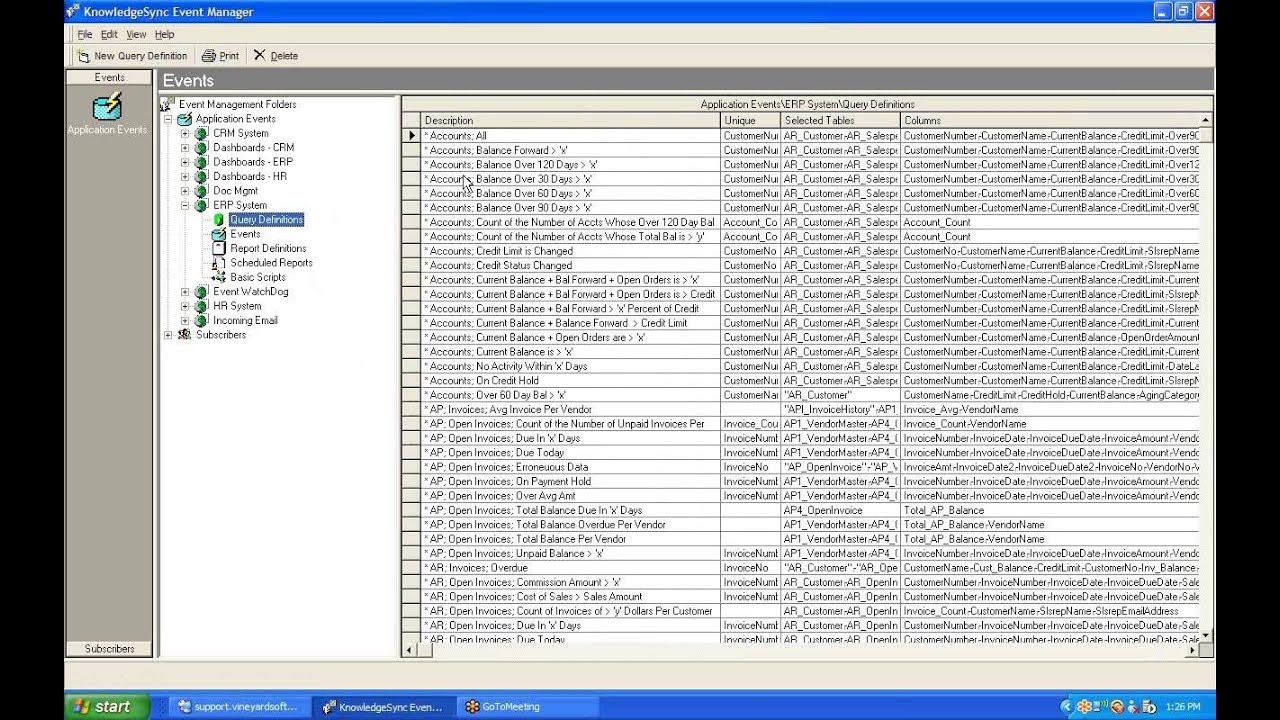Click the New Query Definition toolbar button
1280x720 pixels.
[133, 56]
